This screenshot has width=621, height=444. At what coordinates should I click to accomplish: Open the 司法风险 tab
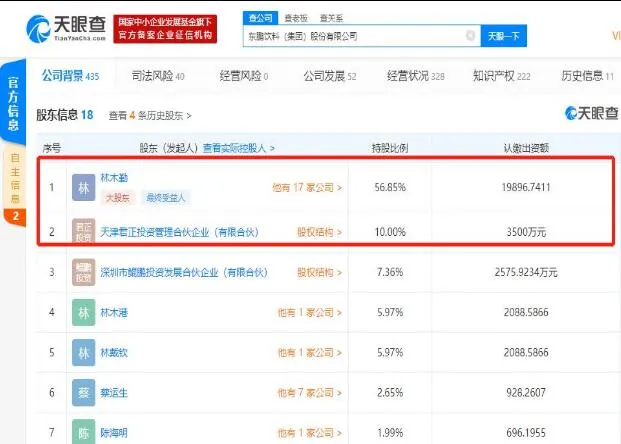158,76
